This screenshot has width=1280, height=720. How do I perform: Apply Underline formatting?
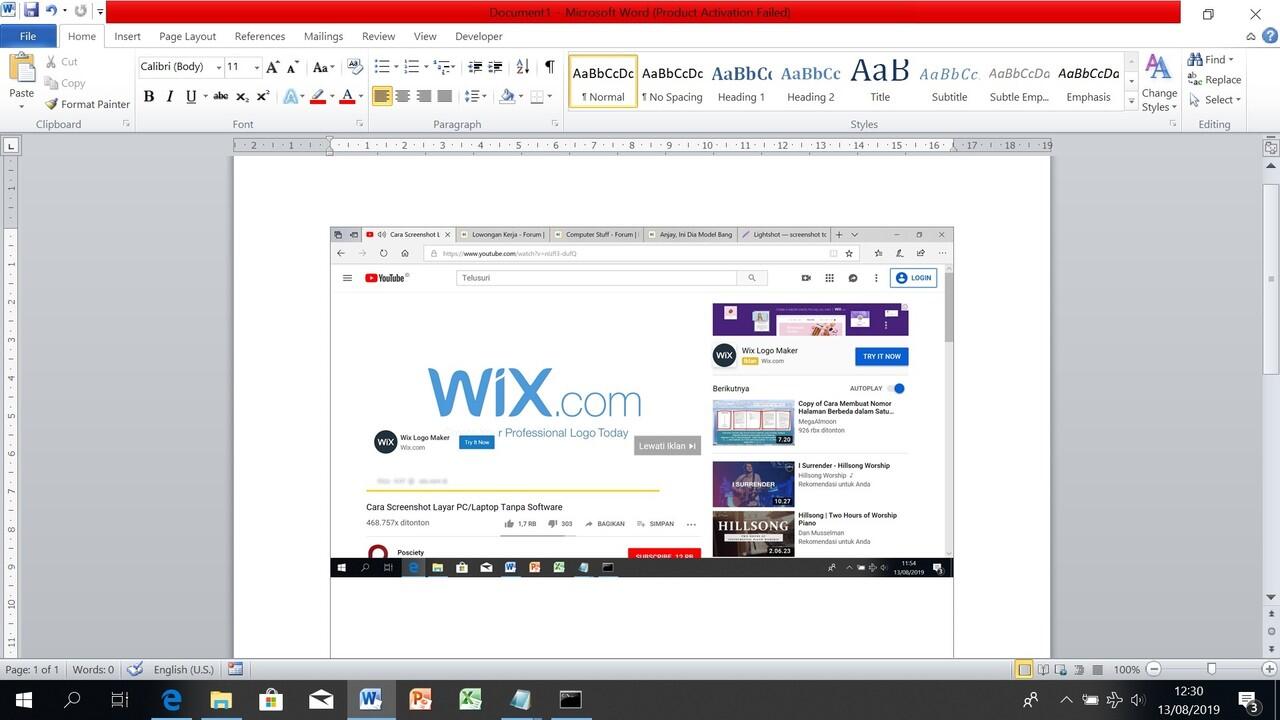tap(191, 96)
